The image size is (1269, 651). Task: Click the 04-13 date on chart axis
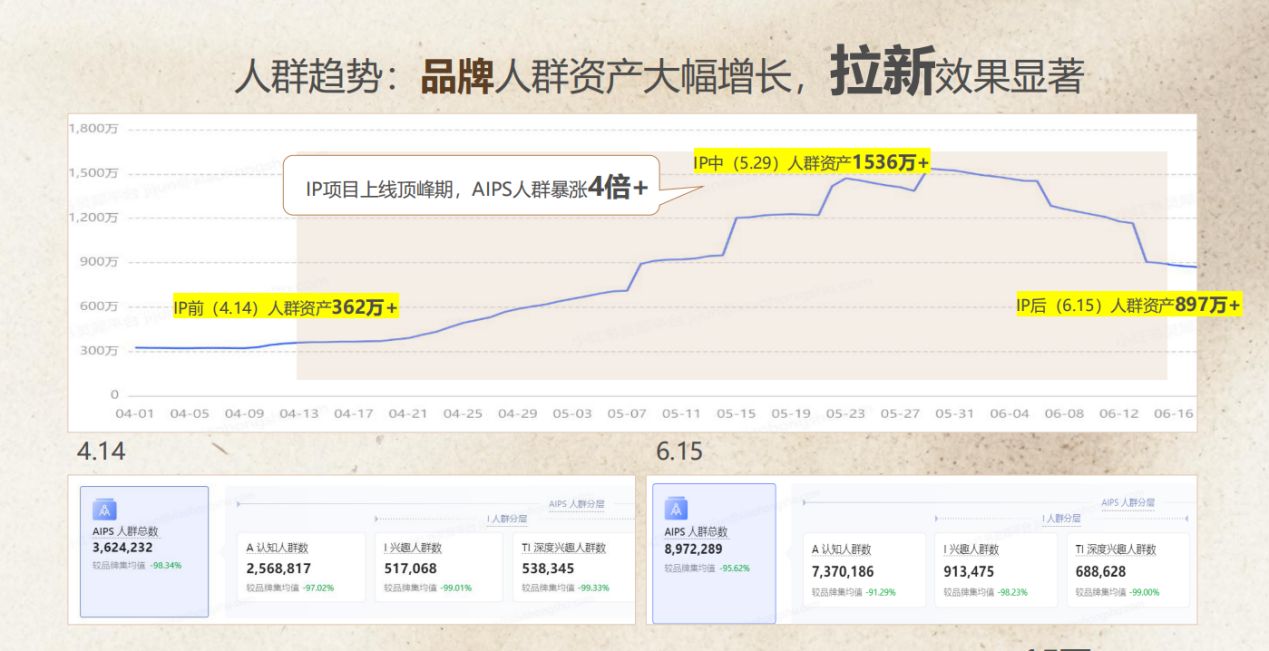click(299, 413)
